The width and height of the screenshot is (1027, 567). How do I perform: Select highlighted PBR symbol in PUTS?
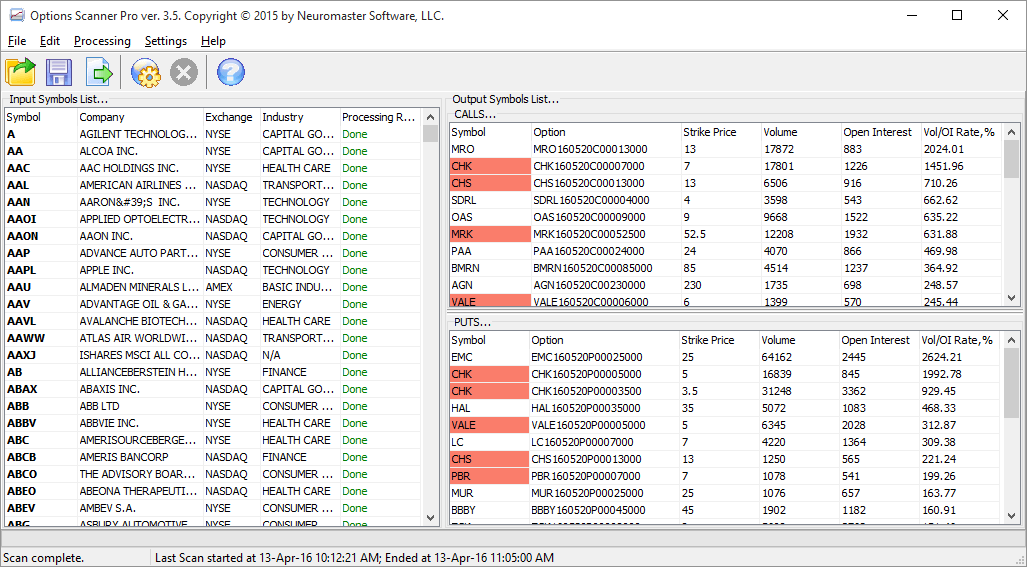click(489, 477)
